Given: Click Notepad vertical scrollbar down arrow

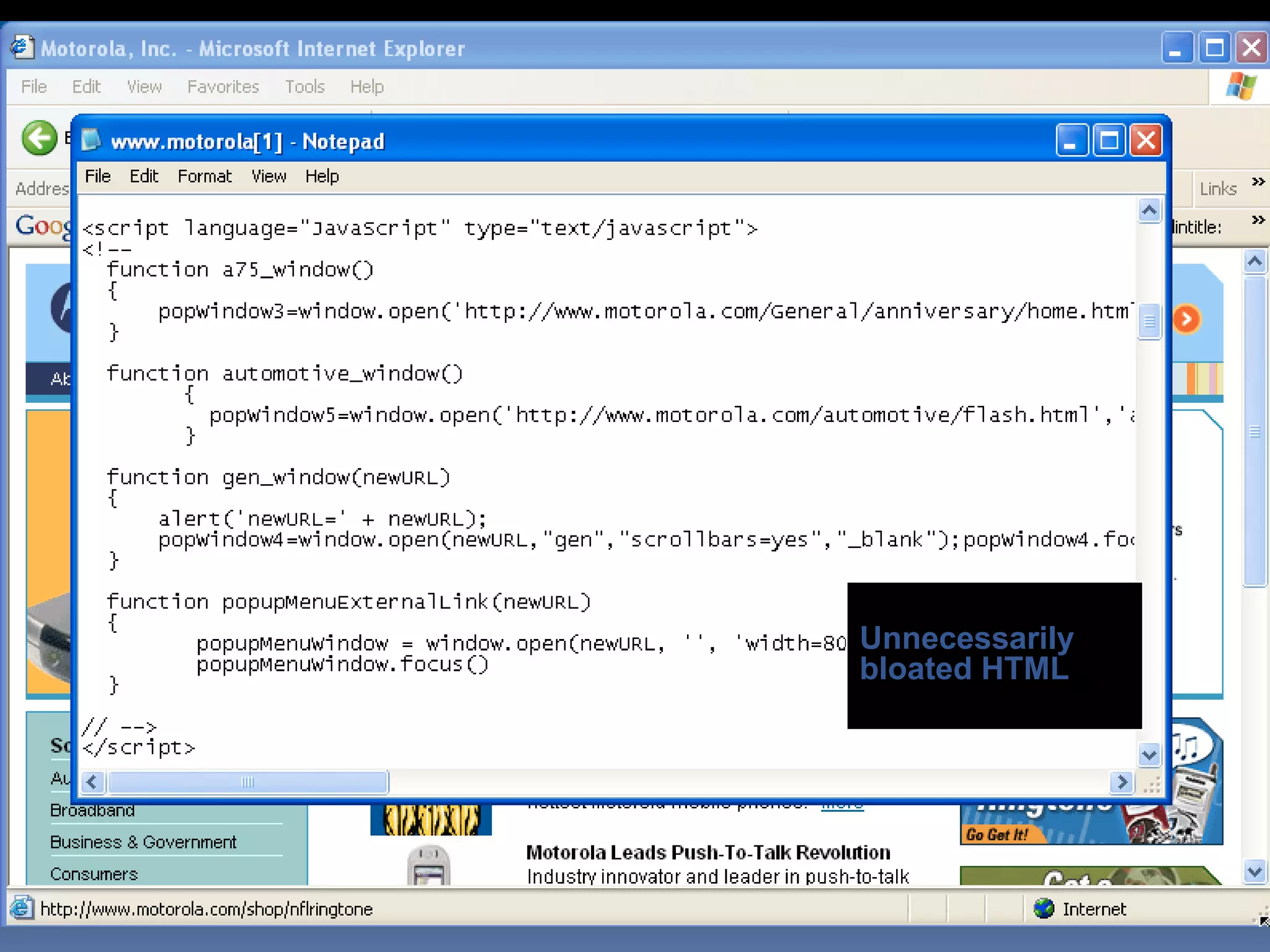Looking at the screenshot, I should pos(1149,755).
